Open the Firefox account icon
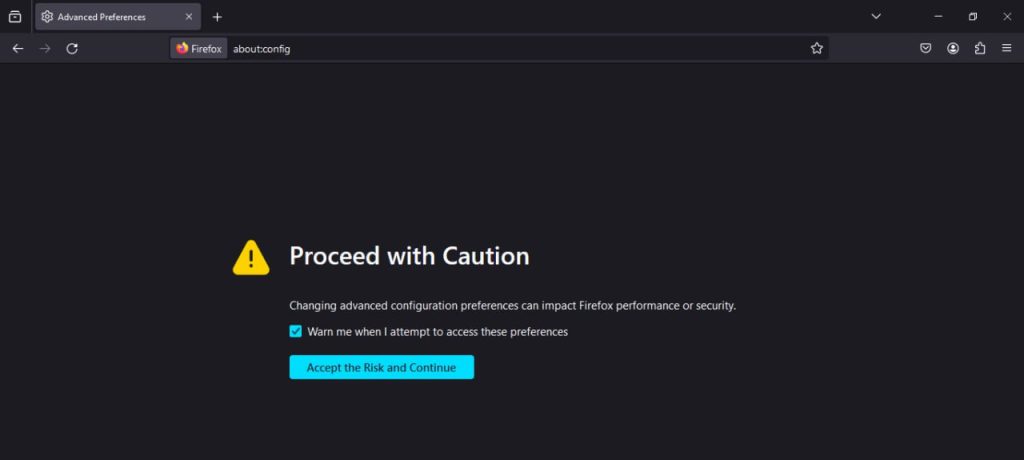 (x=953, y=48)
